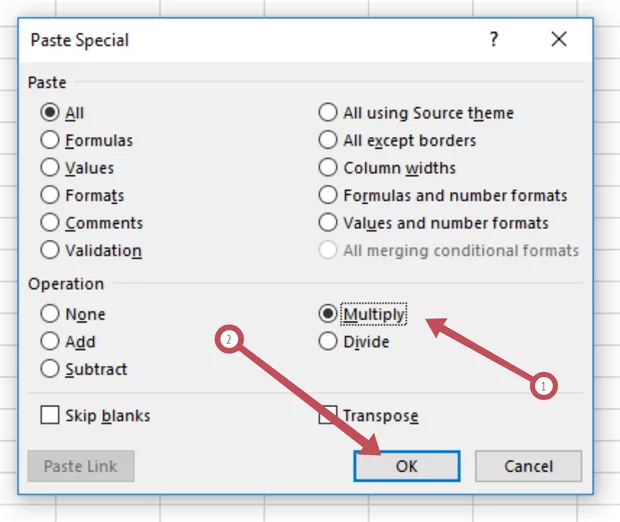Enable the Skip blanks checkbox
This screenshot has width=620, height=522.
click(50, 415)
